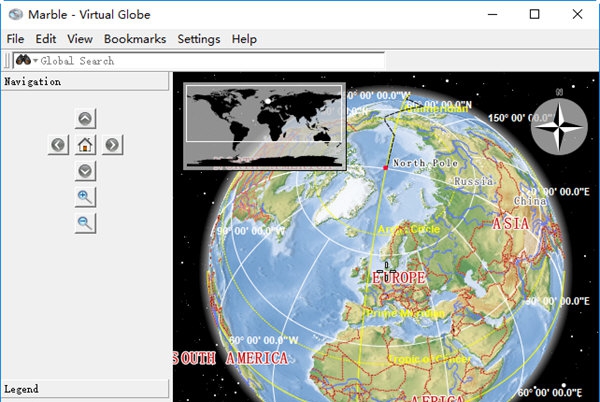The width and height of the screenshot is (600, 402).
Task: Open the search binoculars dropdown arrow
Action: (35, 61)
